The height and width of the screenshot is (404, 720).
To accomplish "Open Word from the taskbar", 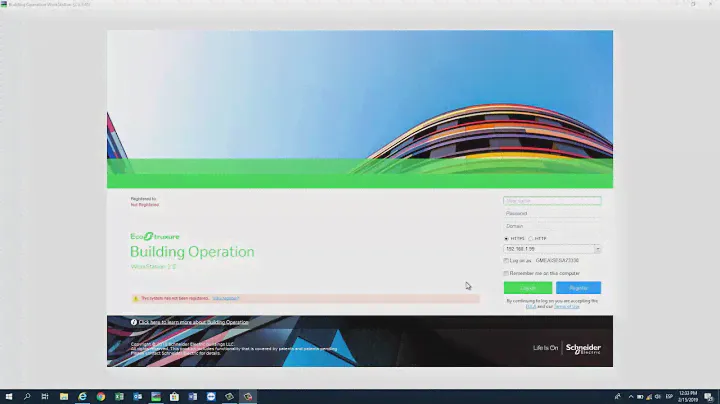I will point(192,396).
